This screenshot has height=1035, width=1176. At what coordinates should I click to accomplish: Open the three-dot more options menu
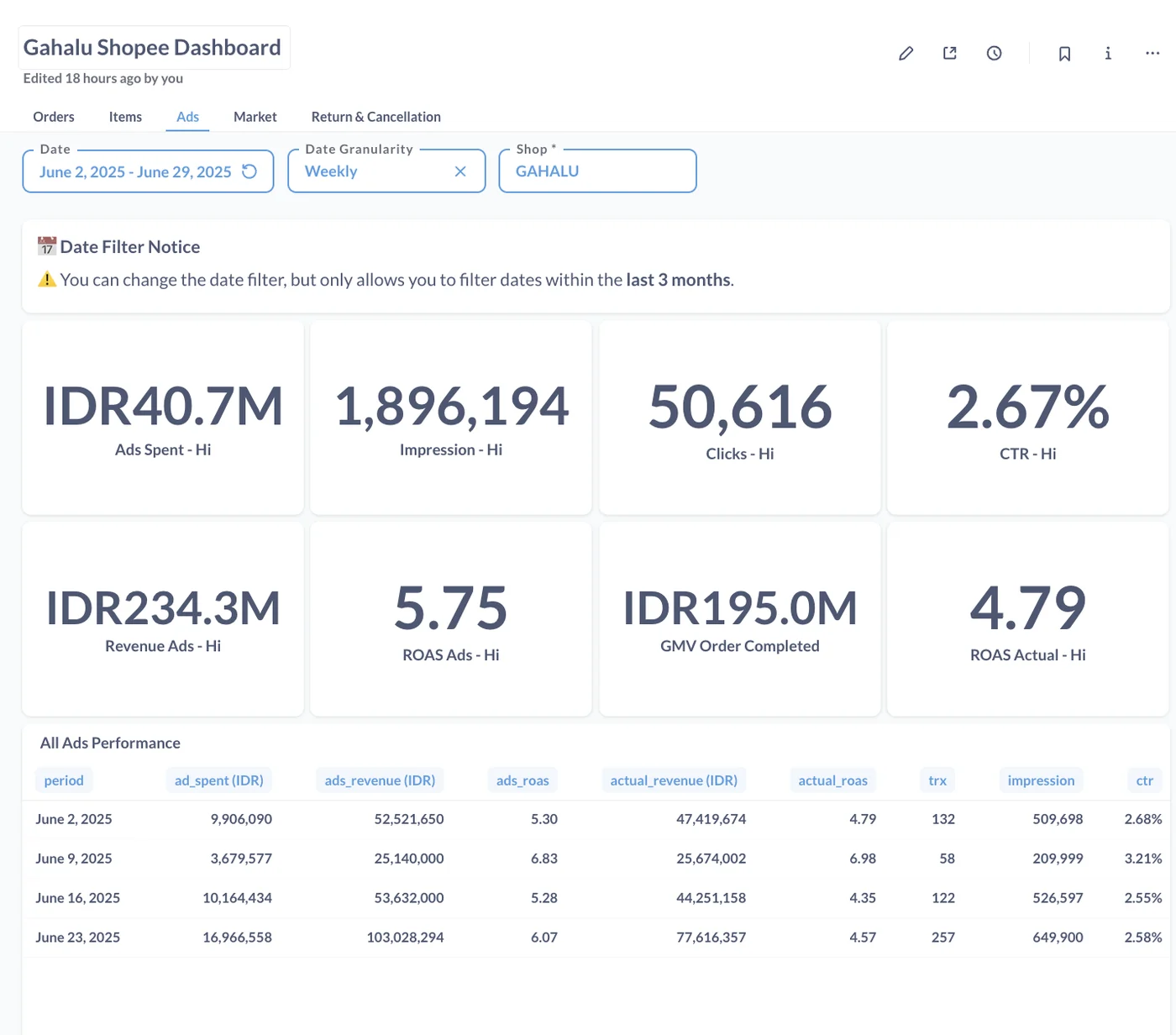tap(1152, 54)
